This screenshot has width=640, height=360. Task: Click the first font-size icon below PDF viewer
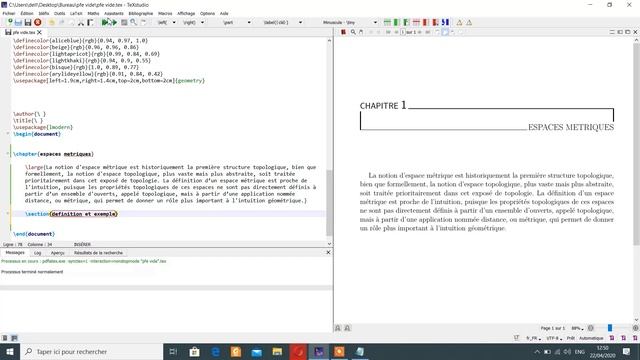[x=338, y=328]
